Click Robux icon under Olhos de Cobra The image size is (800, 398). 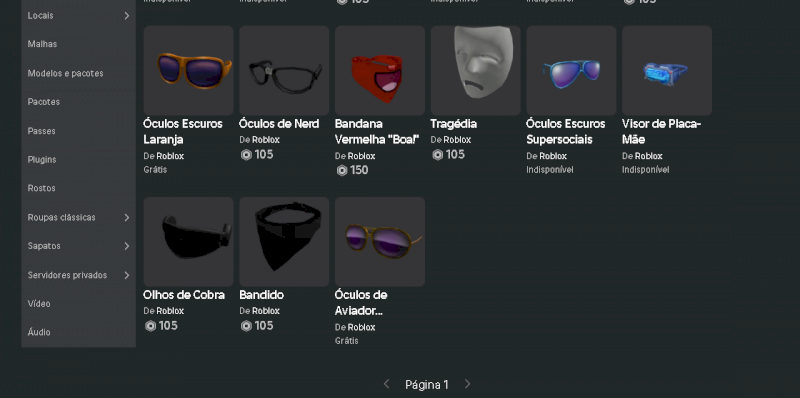(x=151, y=326)
